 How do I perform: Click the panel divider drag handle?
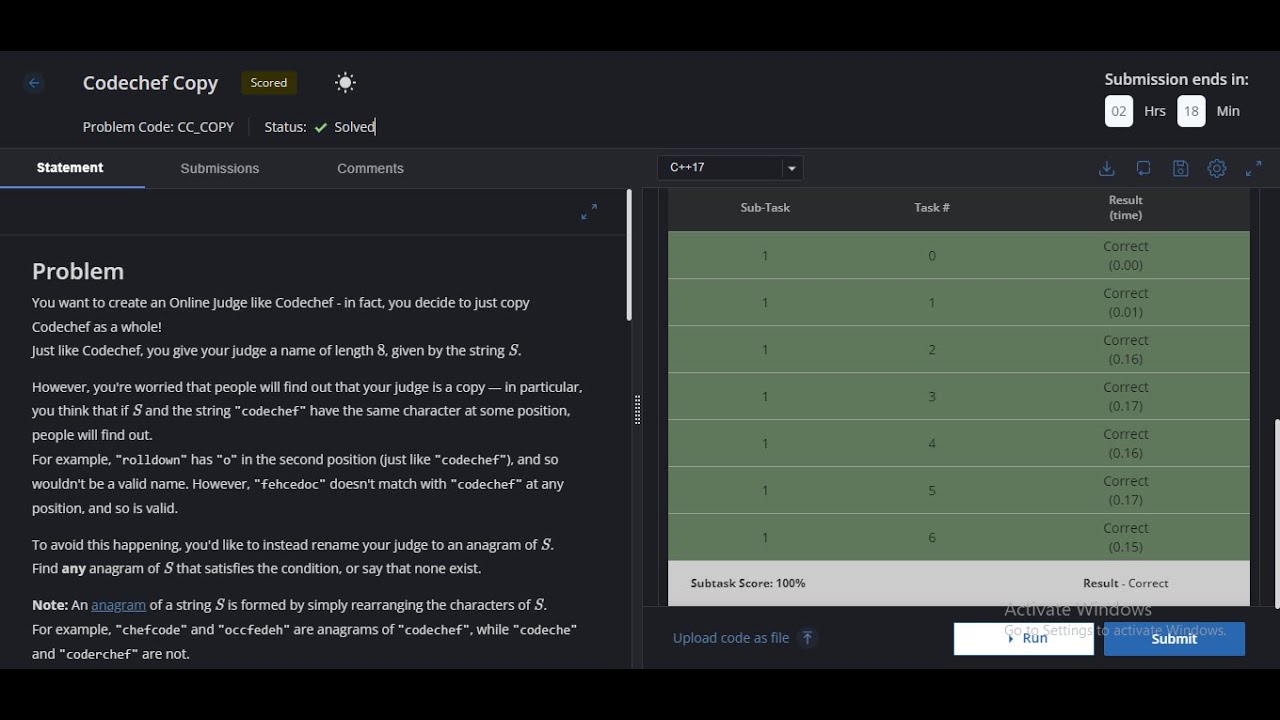pos(637,410)
